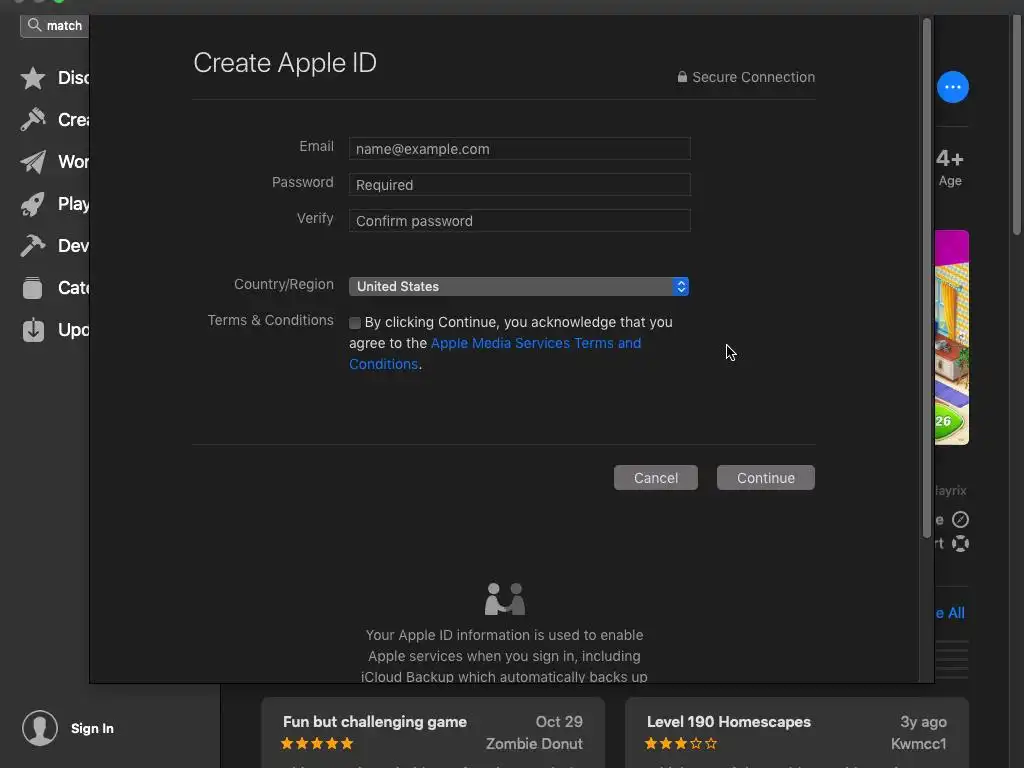Click reviewer name Zombie Donut
The image size is (1024, 768).
[534, 744]
